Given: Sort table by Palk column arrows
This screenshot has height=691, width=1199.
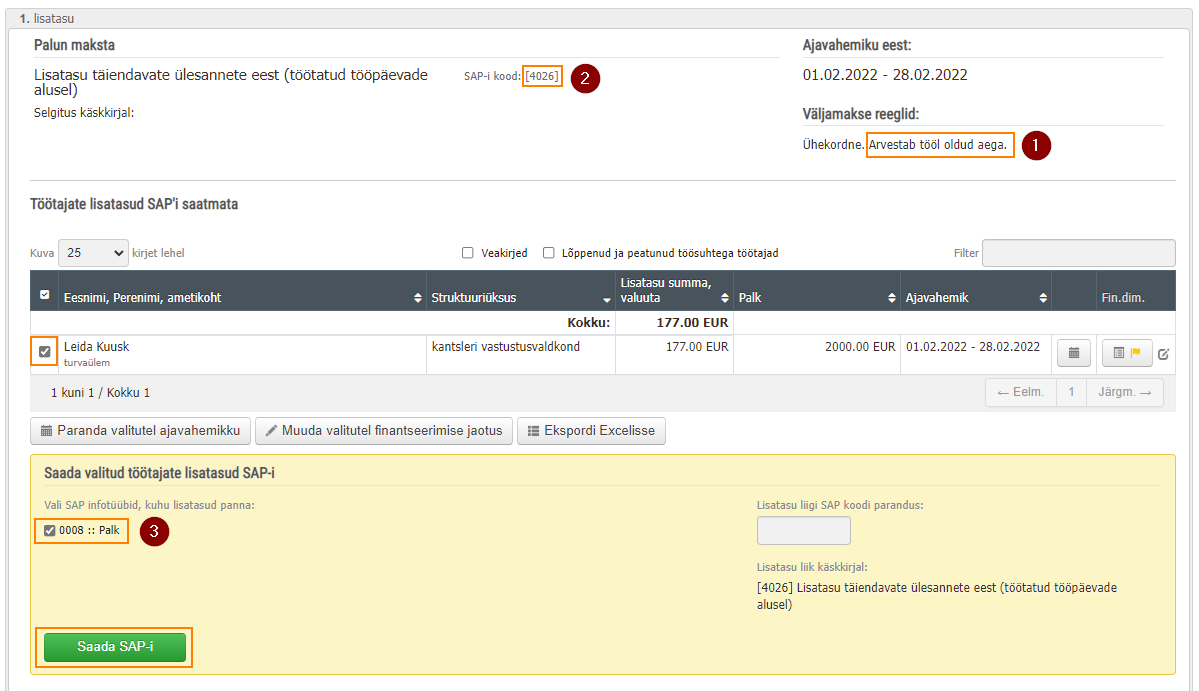Looking at the screenshot, I should [x=892, y=298].
